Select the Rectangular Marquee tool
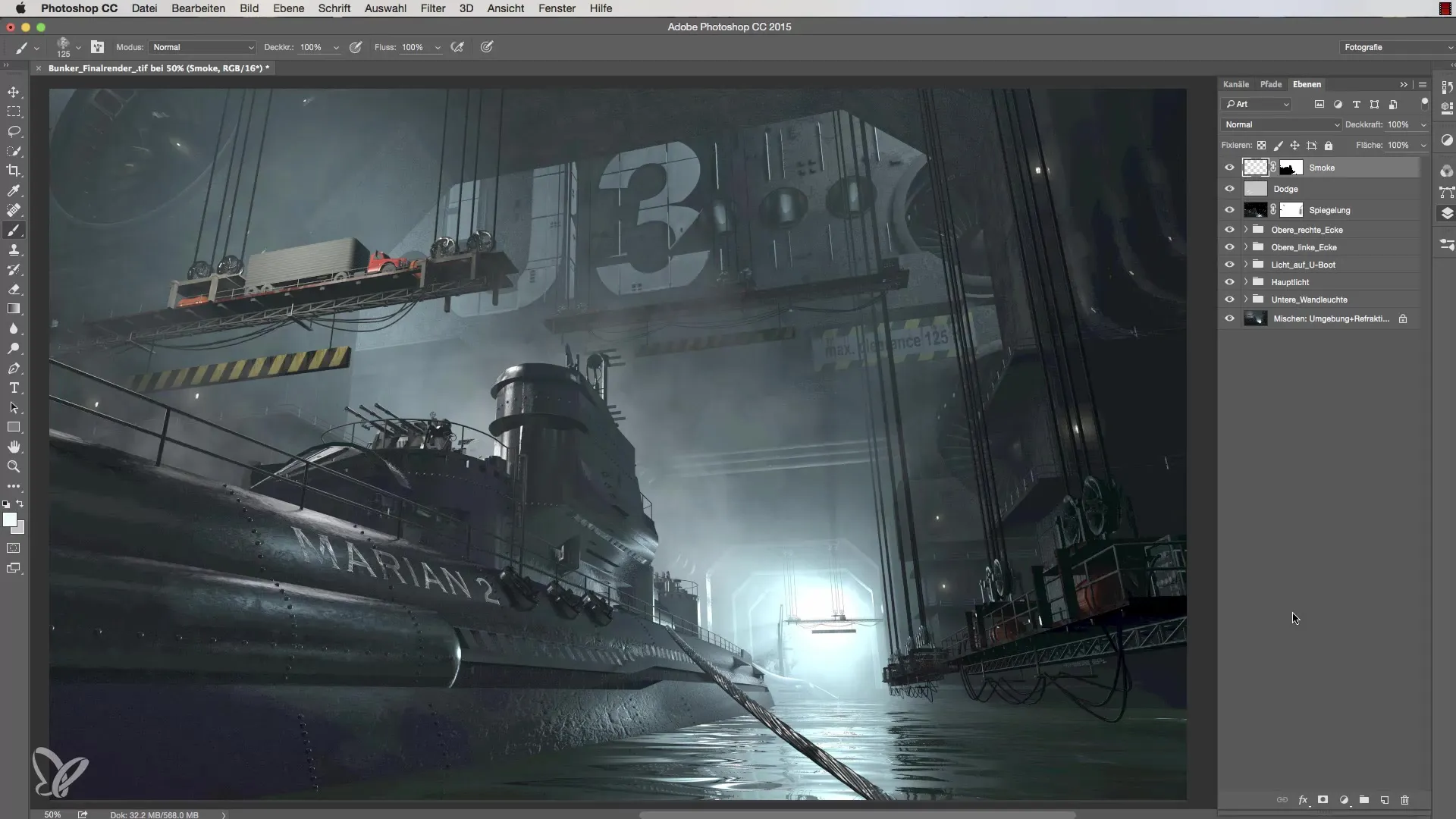This screenshot has width=1456, height=819. click(x=14, y=111)
